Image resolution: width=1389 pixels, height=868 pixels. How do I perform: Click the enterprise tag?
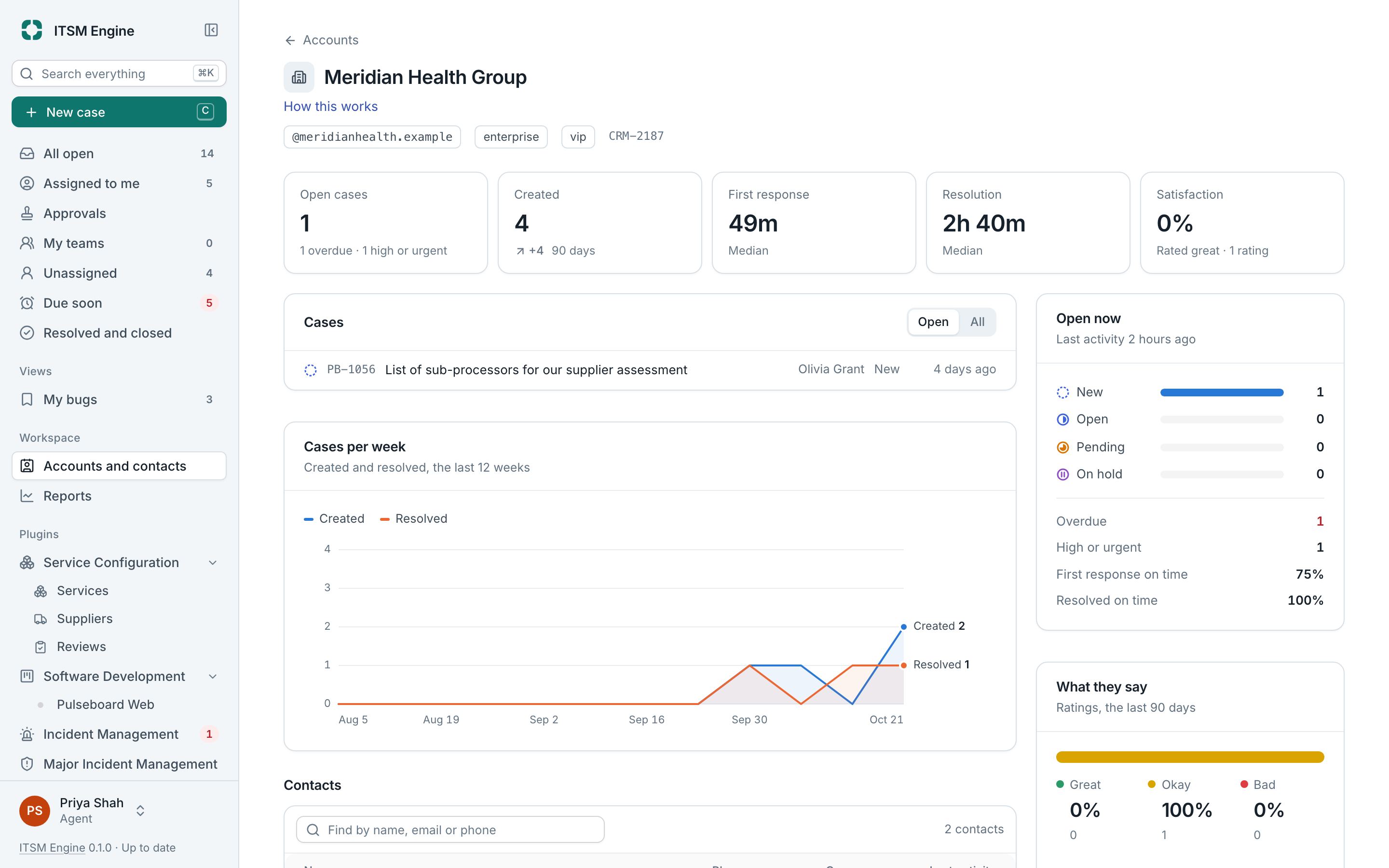511,136
